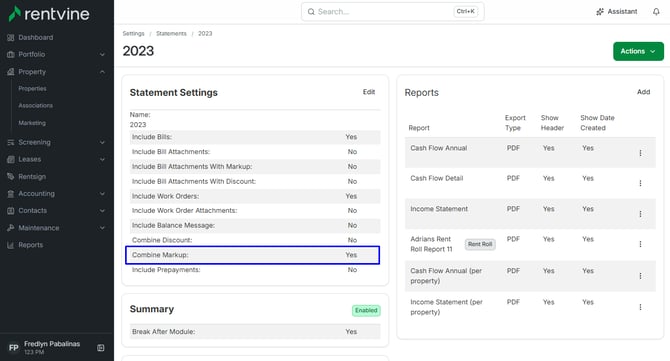Click the Accounting sidebar icon
The image size is (670, 361).
click(x=11, y=194)
